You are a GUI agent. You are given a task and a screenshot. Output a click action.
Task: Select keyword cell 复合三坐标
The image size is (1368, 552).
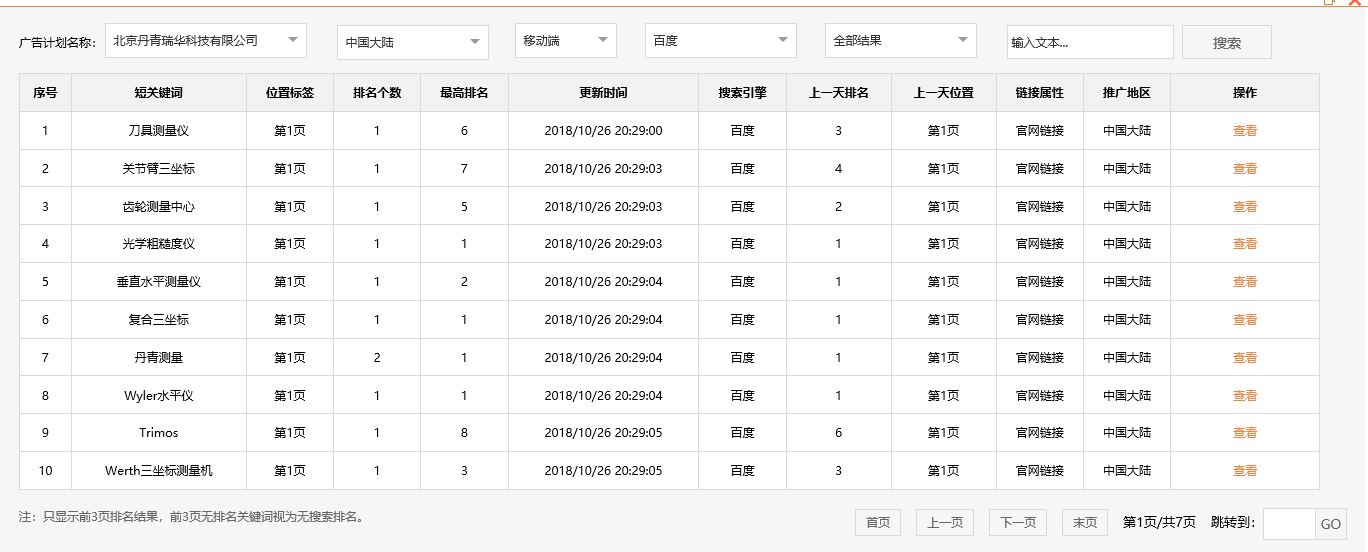pos(159,320)
